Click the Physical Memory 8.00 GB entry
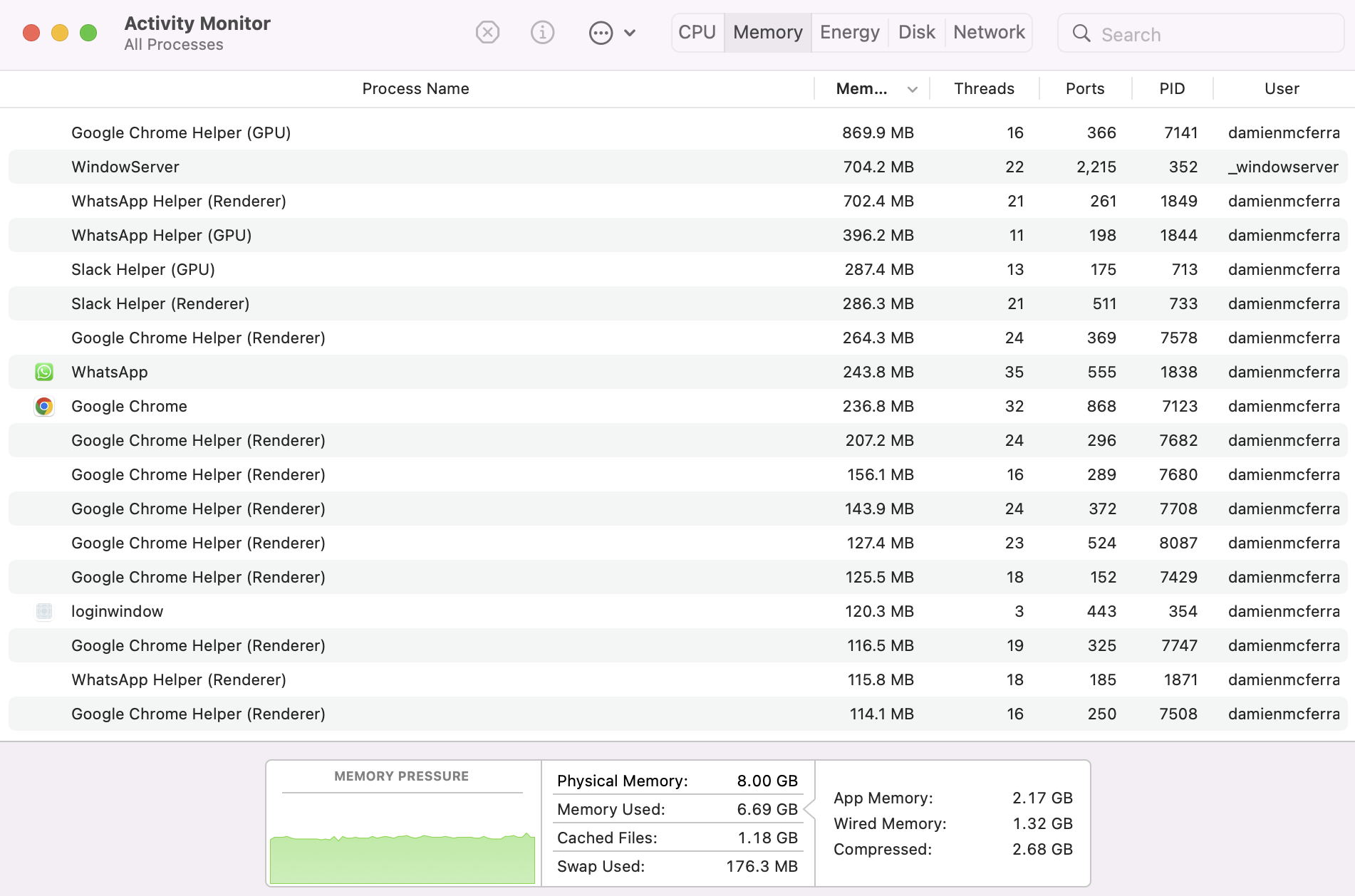 tap(677, 781)
